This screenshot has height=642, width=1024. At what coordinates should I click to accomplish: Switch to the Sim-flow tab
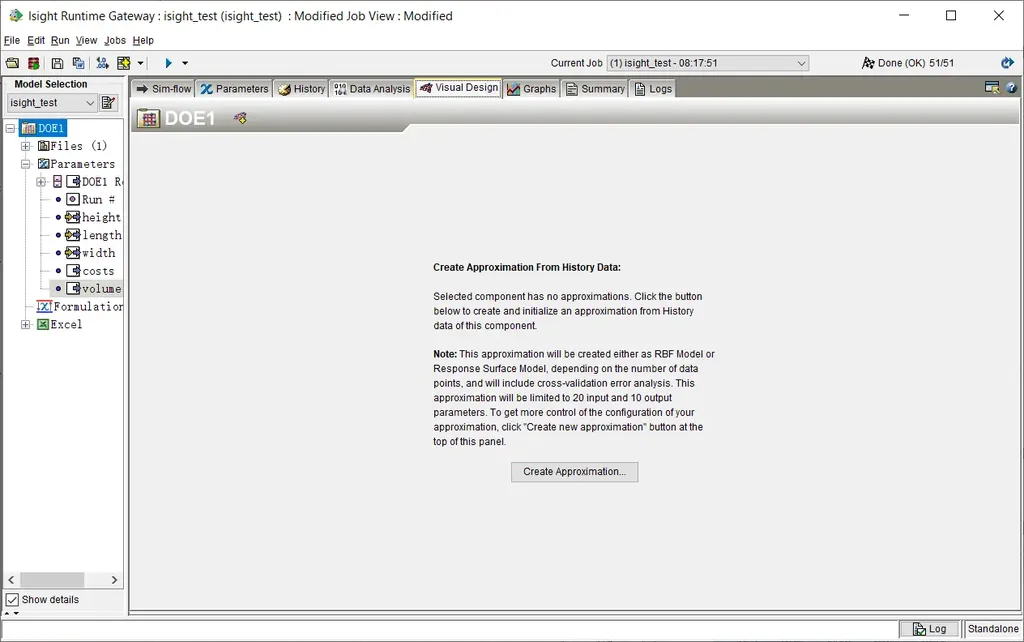coord(163,89)
